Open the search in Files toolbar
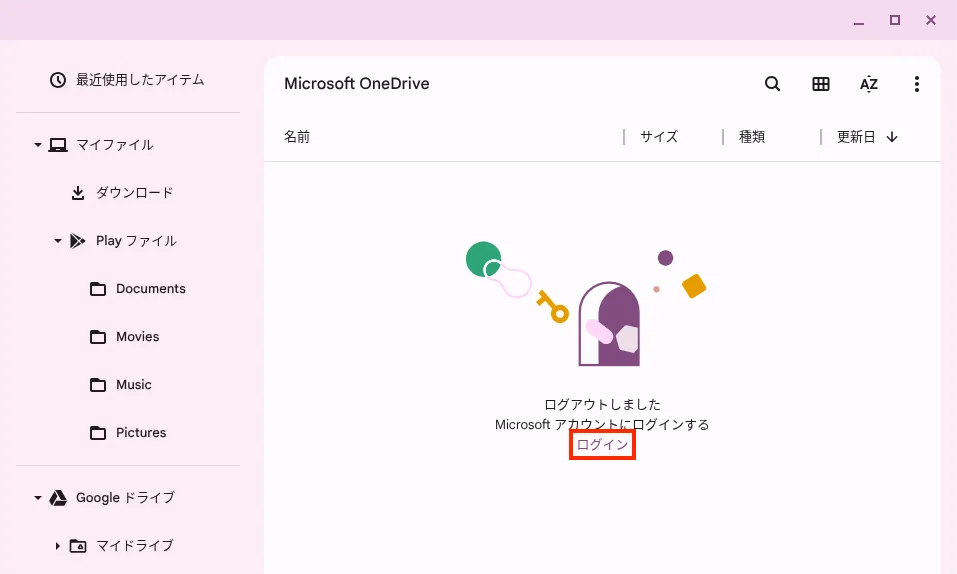This screenshot has height=574, width=957. [772, 84]
